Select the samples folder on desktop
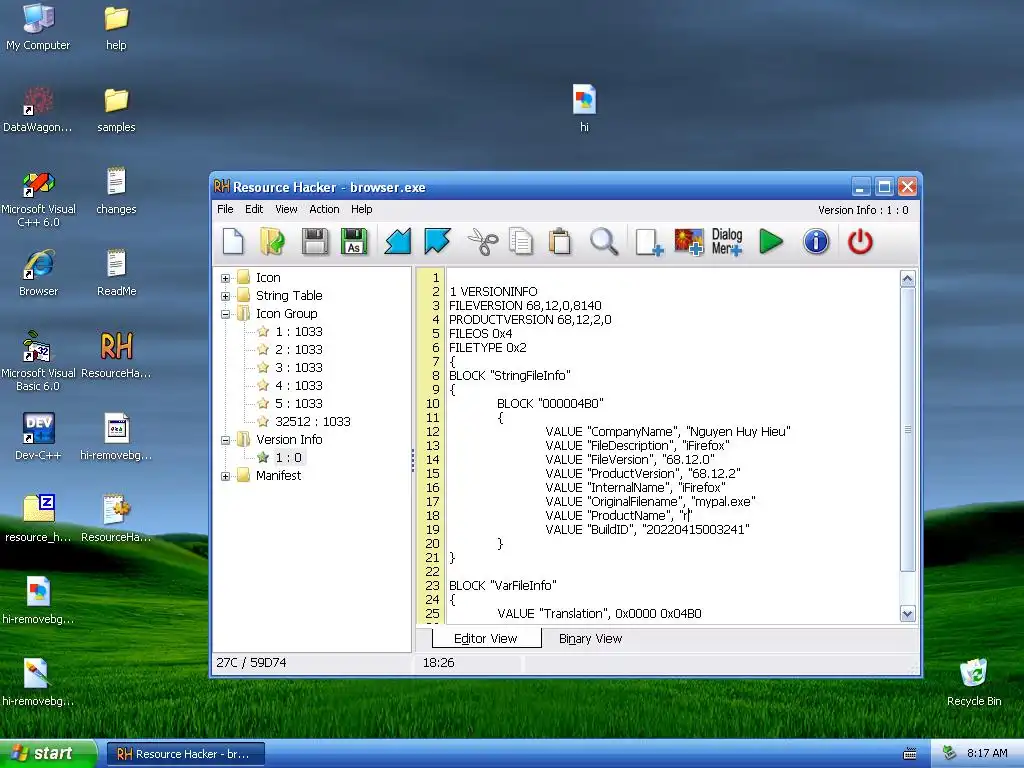 116,108
